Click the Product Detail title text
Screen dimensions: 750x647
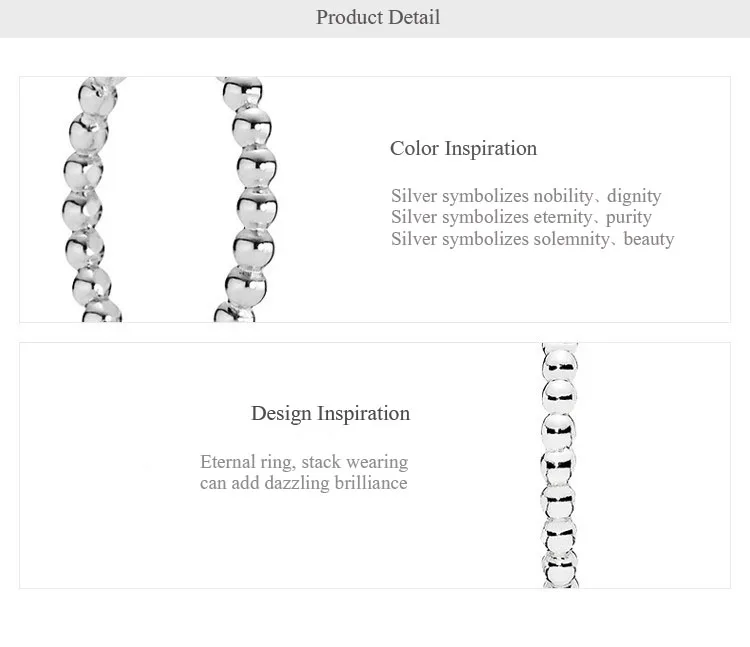(378, 18)
